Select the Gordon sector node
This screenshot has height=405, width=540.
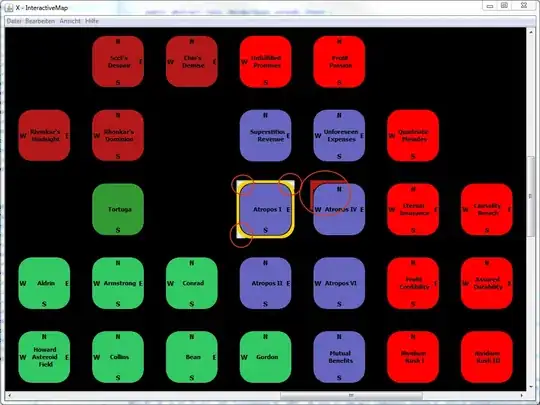pos(265,357)
